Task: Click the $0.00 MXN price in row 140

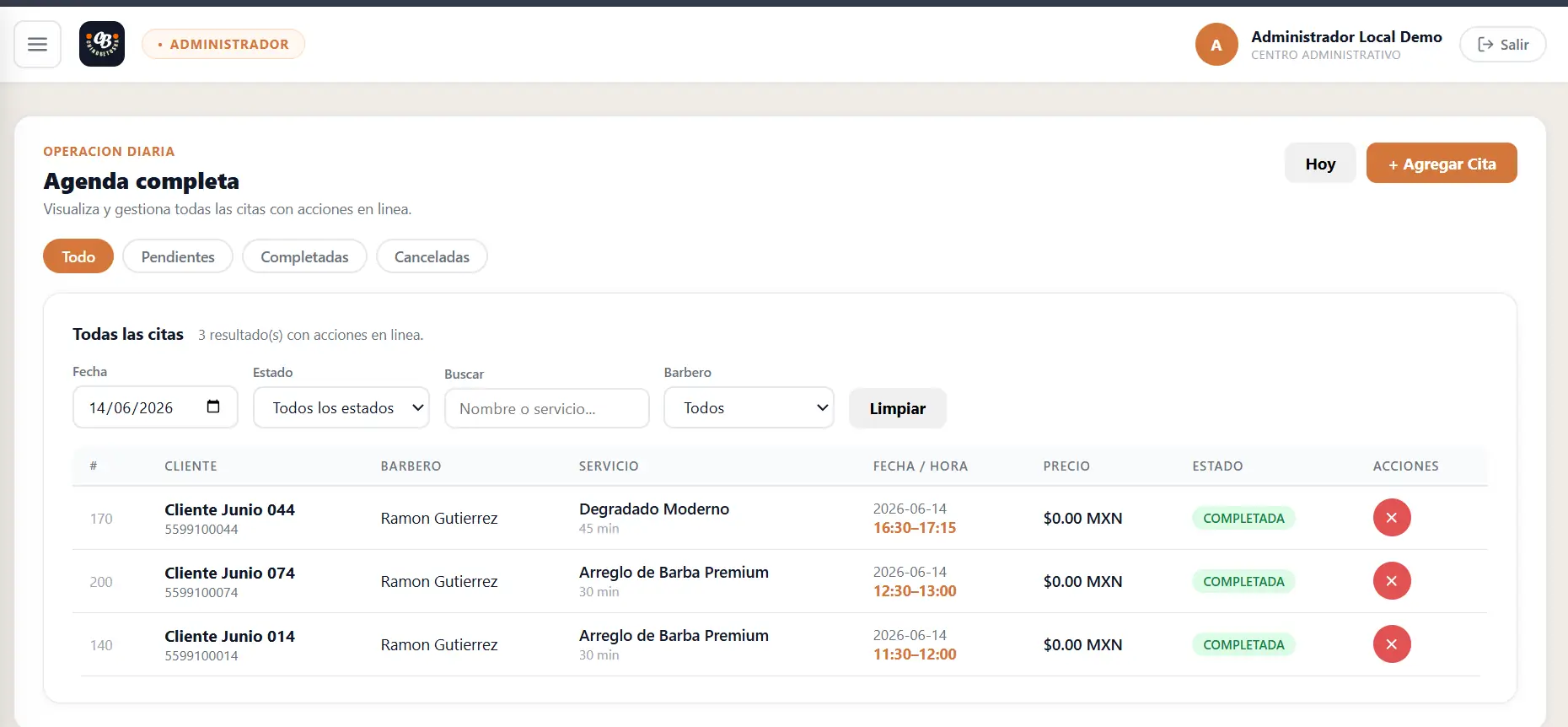Action: pyautogui.click(x=1082, y=644)
